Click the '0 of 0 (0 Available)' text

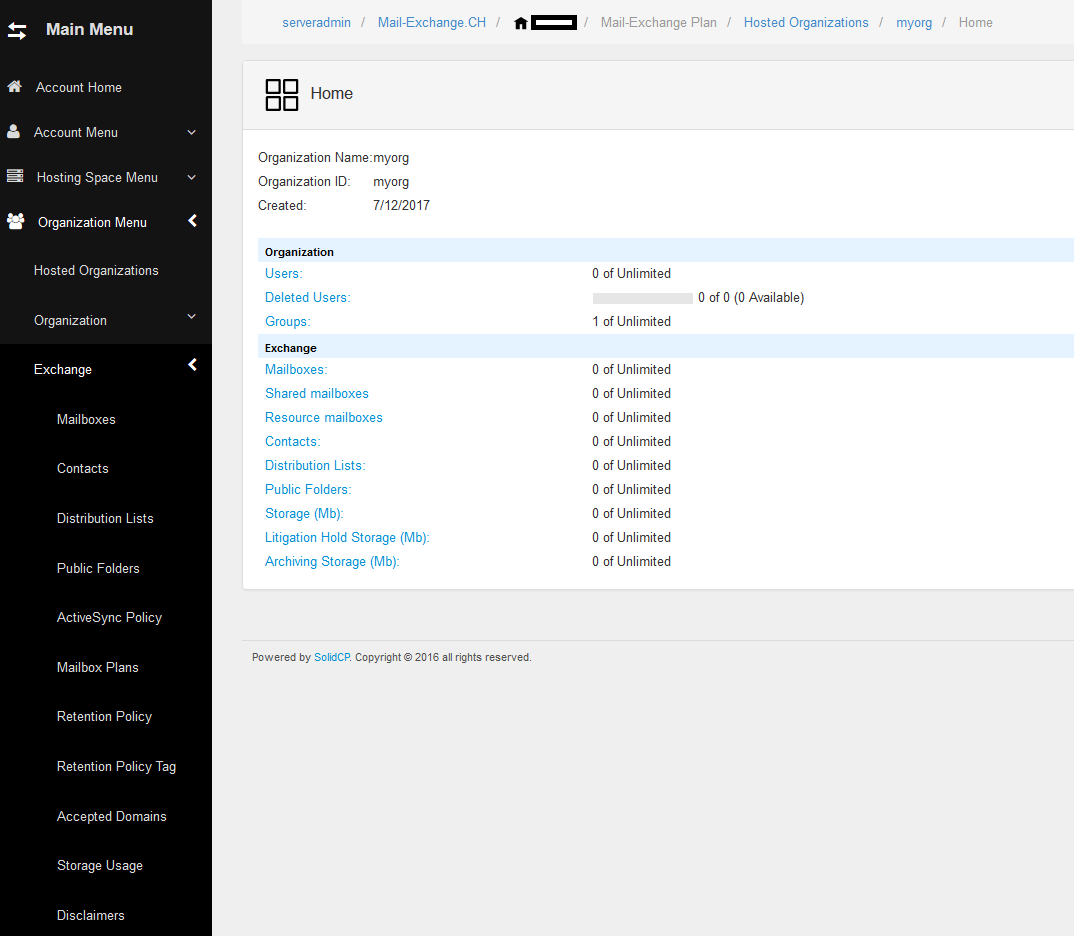coord(751,297)
